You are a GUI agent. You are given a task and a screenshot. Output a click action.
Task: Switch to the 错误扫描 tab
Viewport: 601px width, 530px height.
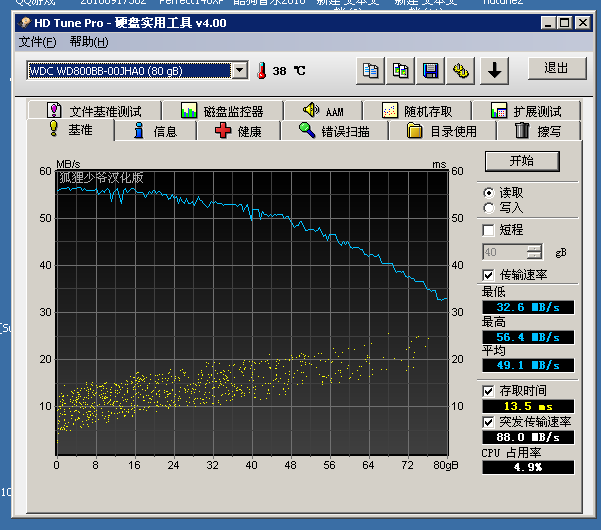(334, 131)
